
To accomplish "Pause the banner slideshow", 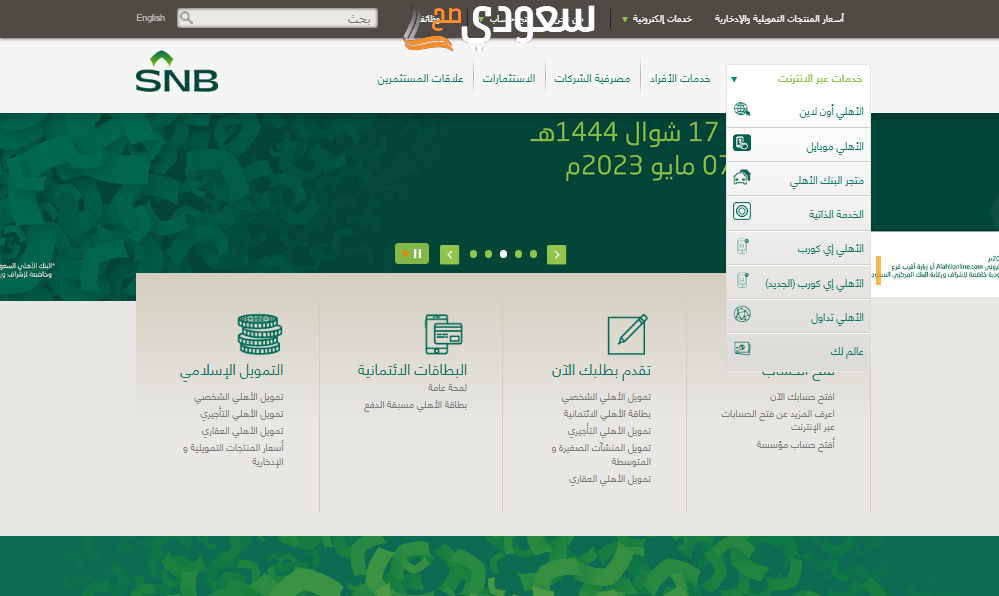I will coord(412,254).
